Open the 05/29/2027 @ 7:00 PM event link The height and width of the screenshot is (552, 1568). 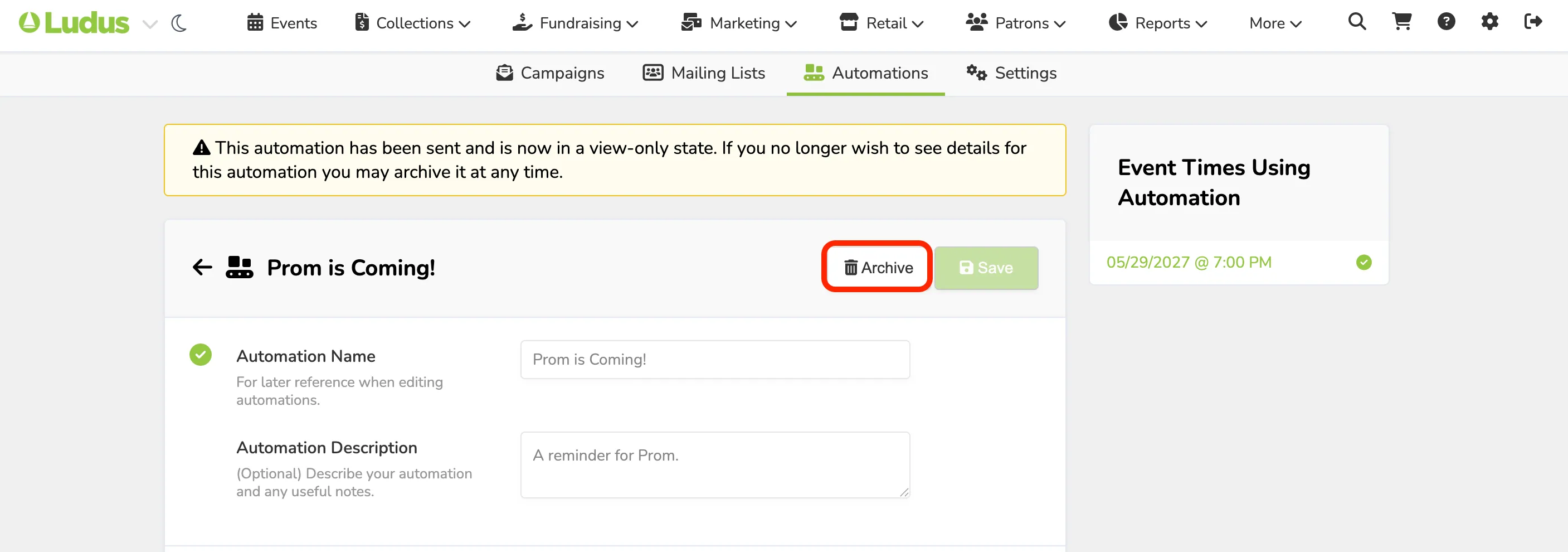pos(1189,262)
